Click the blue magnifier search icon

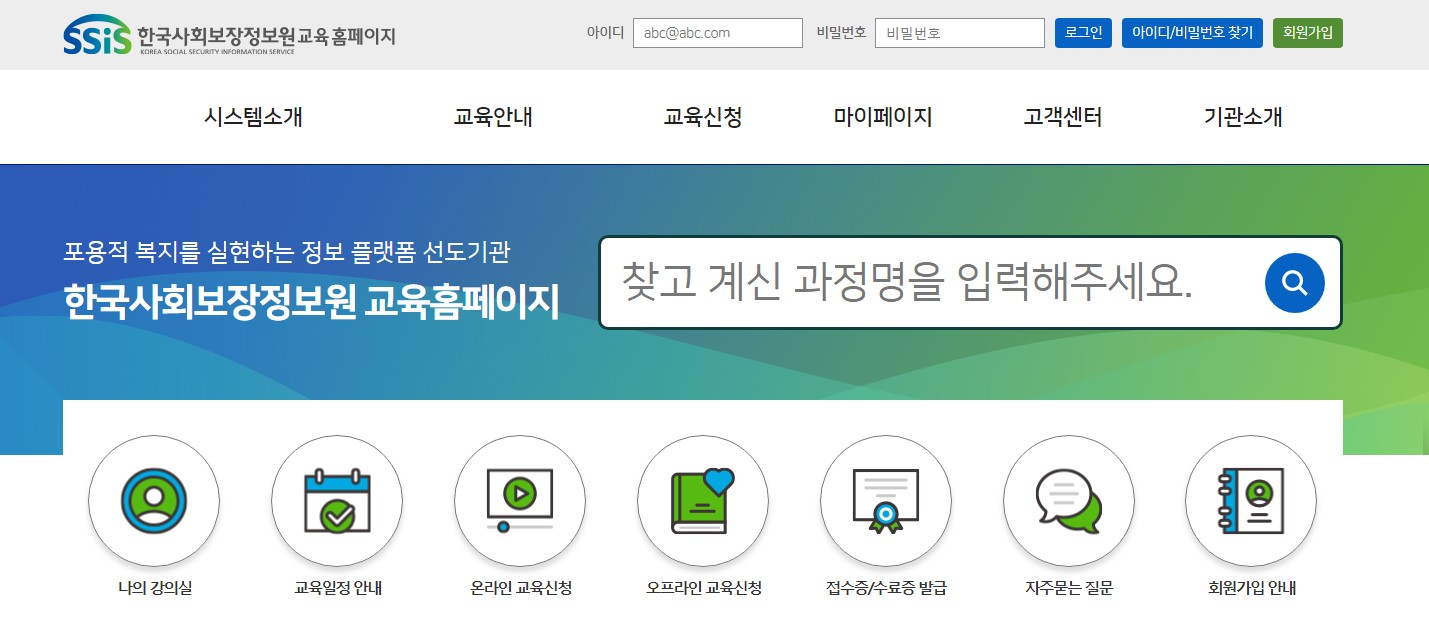pyautogui.click(x=1294, y=283)
